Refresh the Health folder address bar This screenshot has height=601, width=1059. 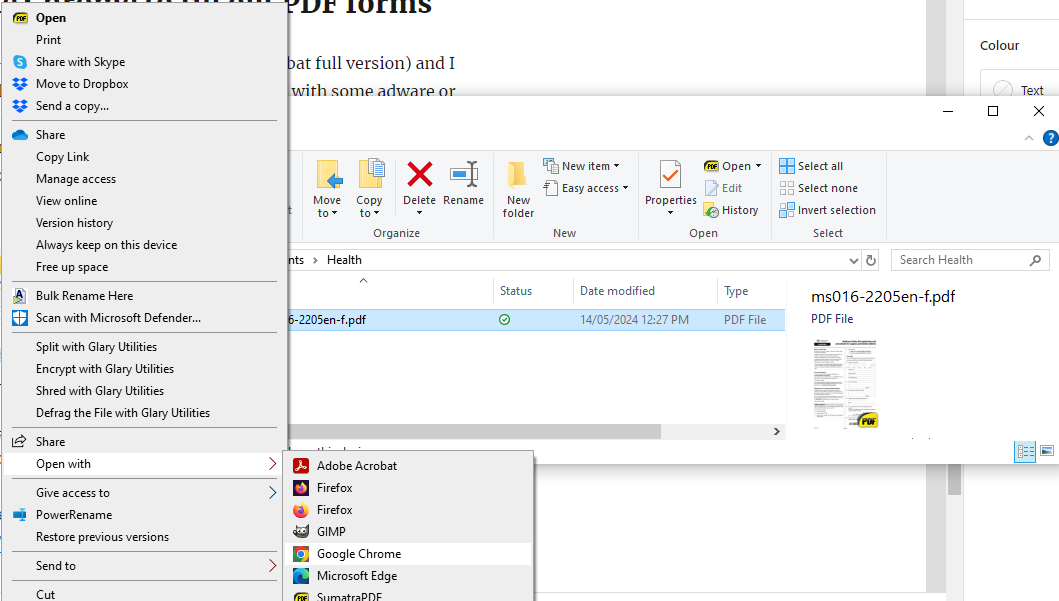coord(871,260)
